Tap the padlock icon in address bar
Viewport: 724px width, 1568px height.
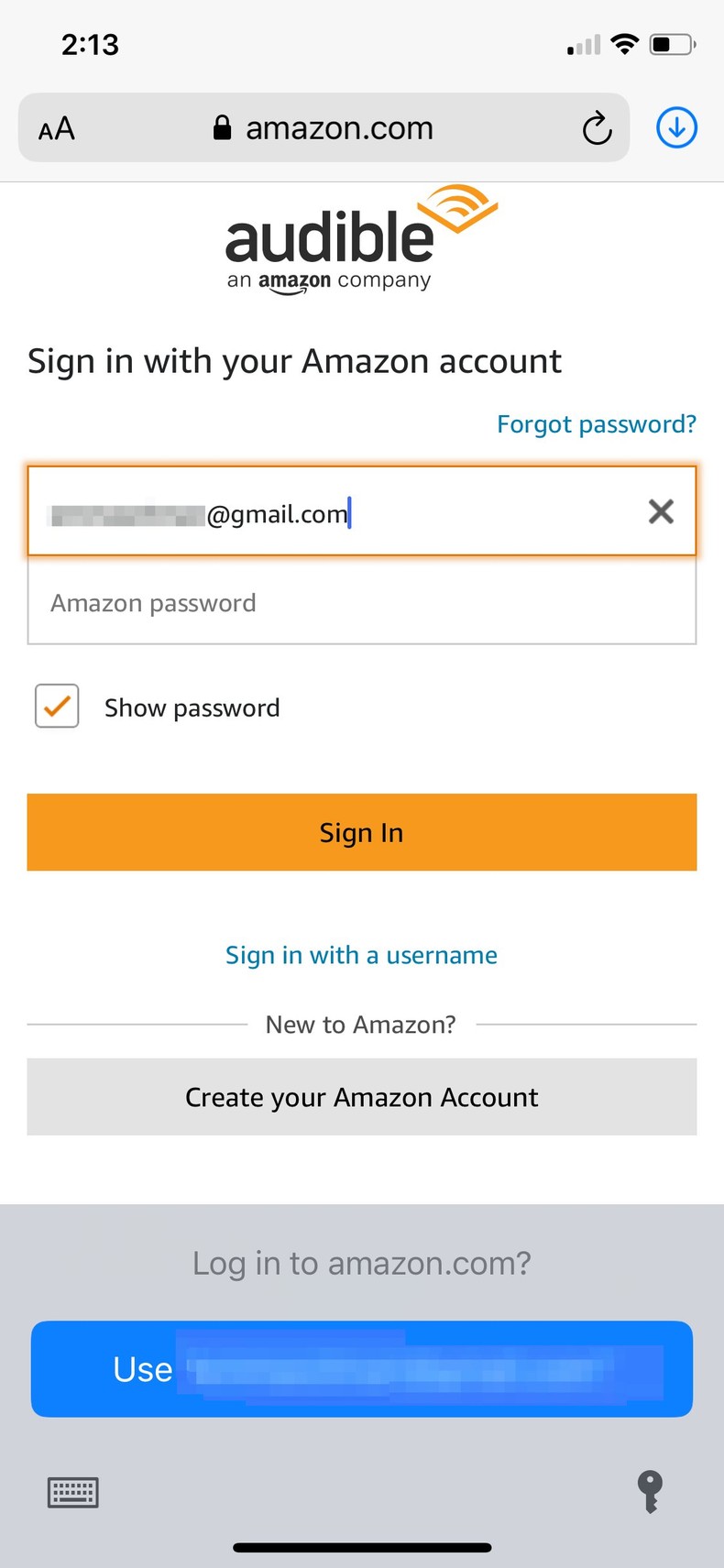(x=222, y=128)
